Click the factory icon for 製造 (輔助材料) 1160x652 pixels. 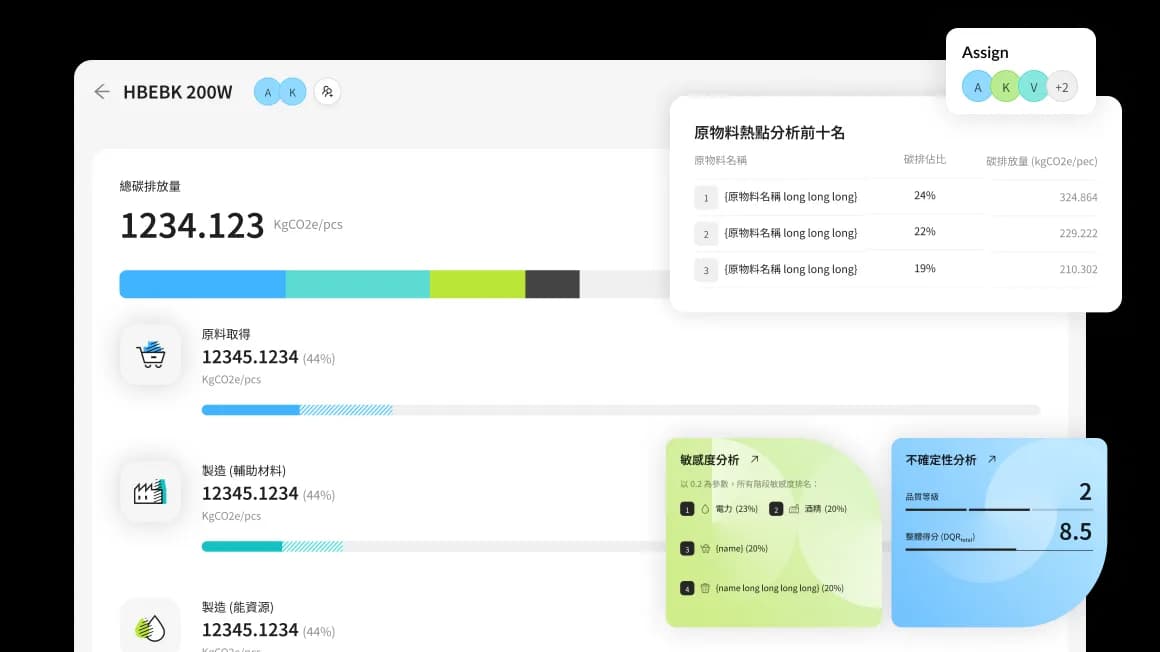150,491
